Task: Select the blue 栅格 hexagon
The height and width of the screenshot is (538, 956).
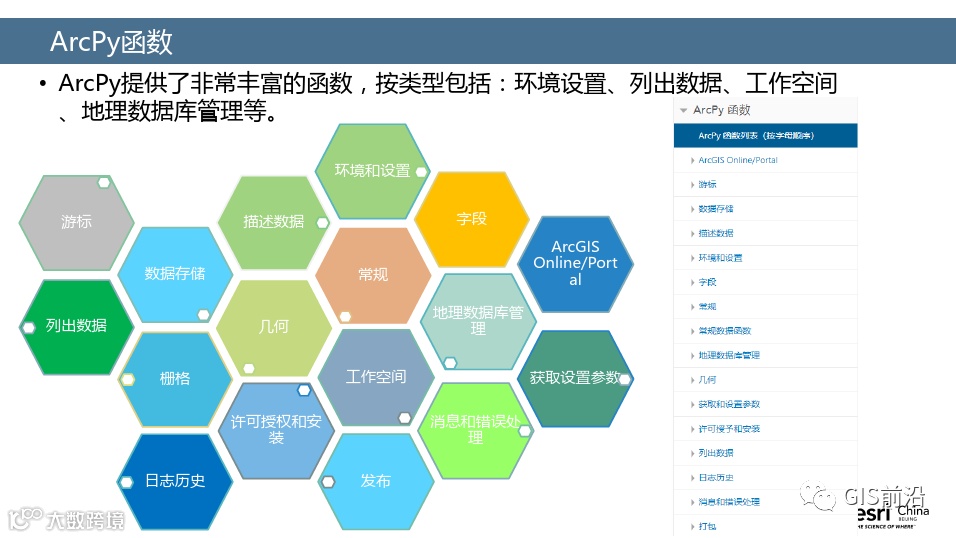Action: pos(175,379)
